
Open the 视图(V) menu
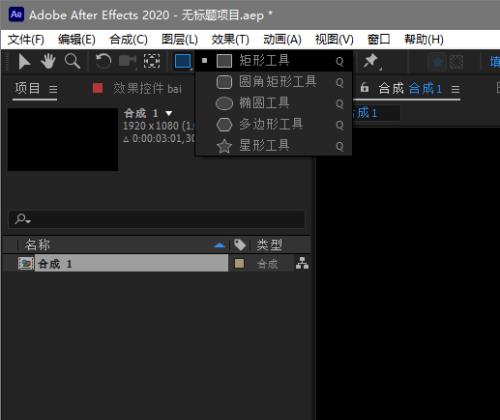tap(334, 40)
